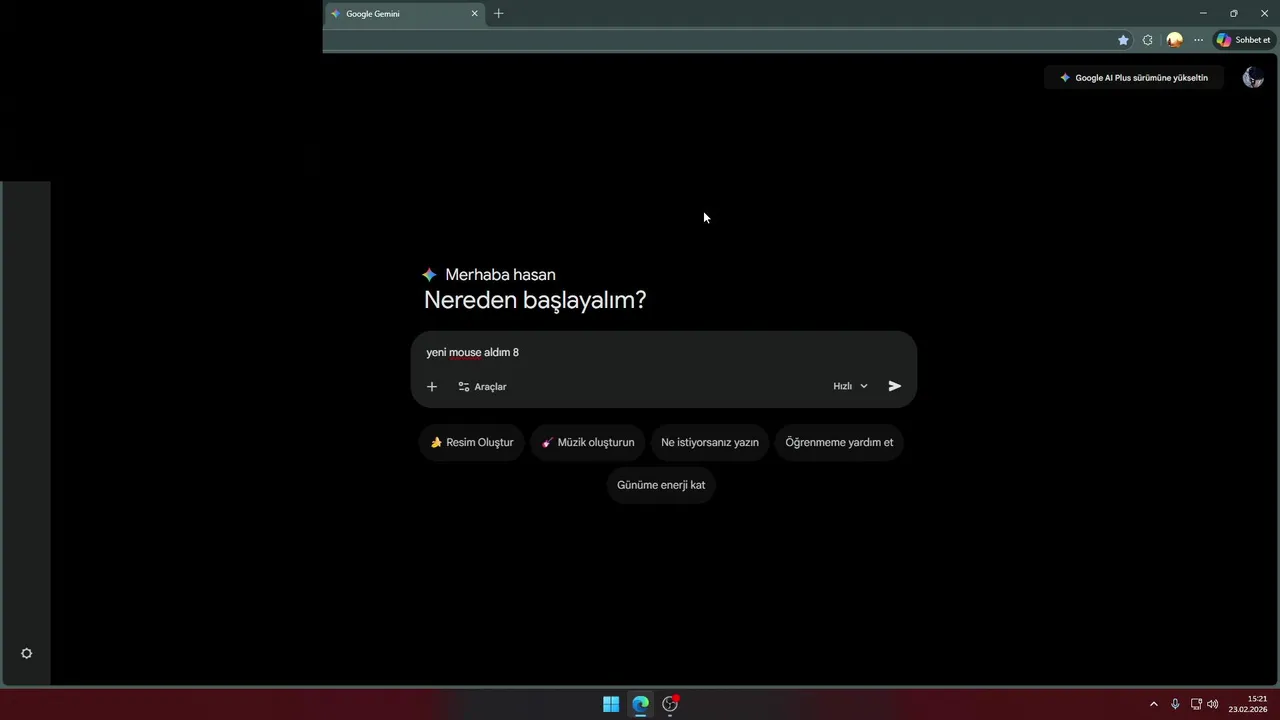Open the taskbar app with red notification badge
Image resolution: width=1280 pixels, height=720 pixels.
tap(671, 704)
